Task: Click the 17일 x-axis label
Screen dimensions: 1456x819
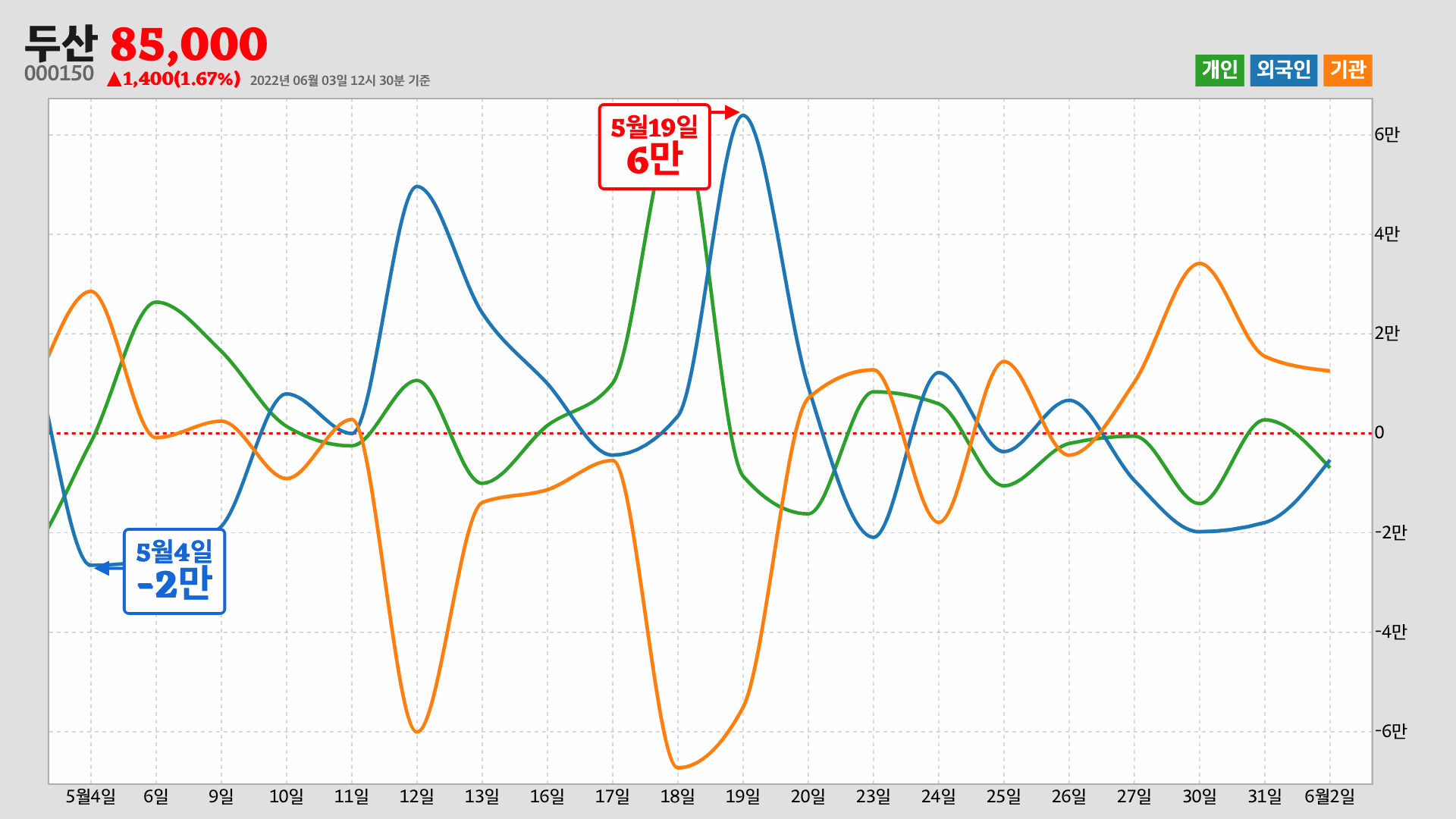Action: click(613, 796)
